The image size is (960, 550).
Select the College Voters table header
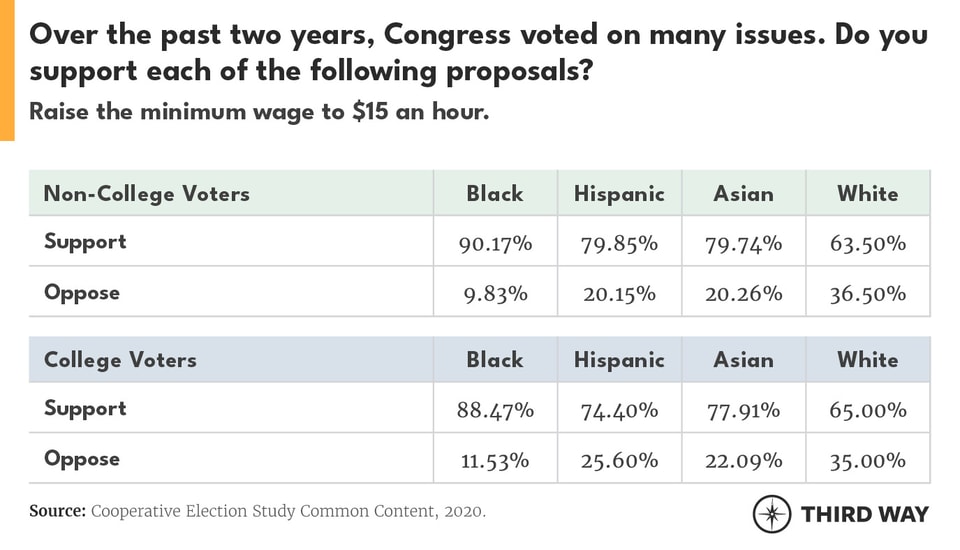120,359
